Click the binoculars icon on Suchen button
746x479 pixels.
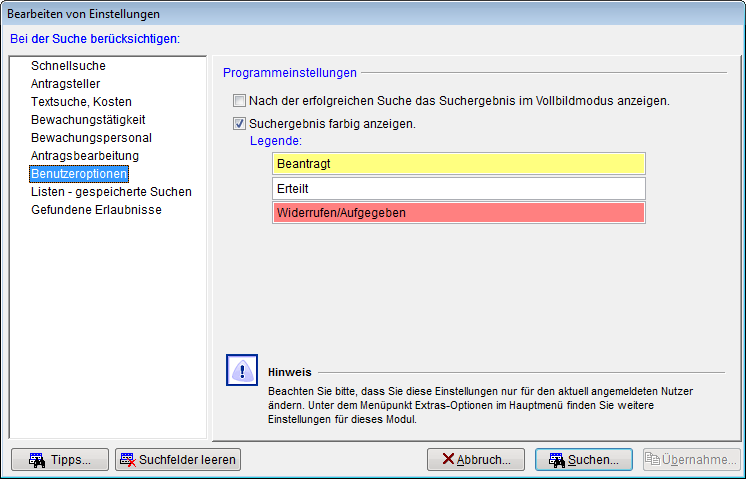pyautogui.click(x=556, y=460)
